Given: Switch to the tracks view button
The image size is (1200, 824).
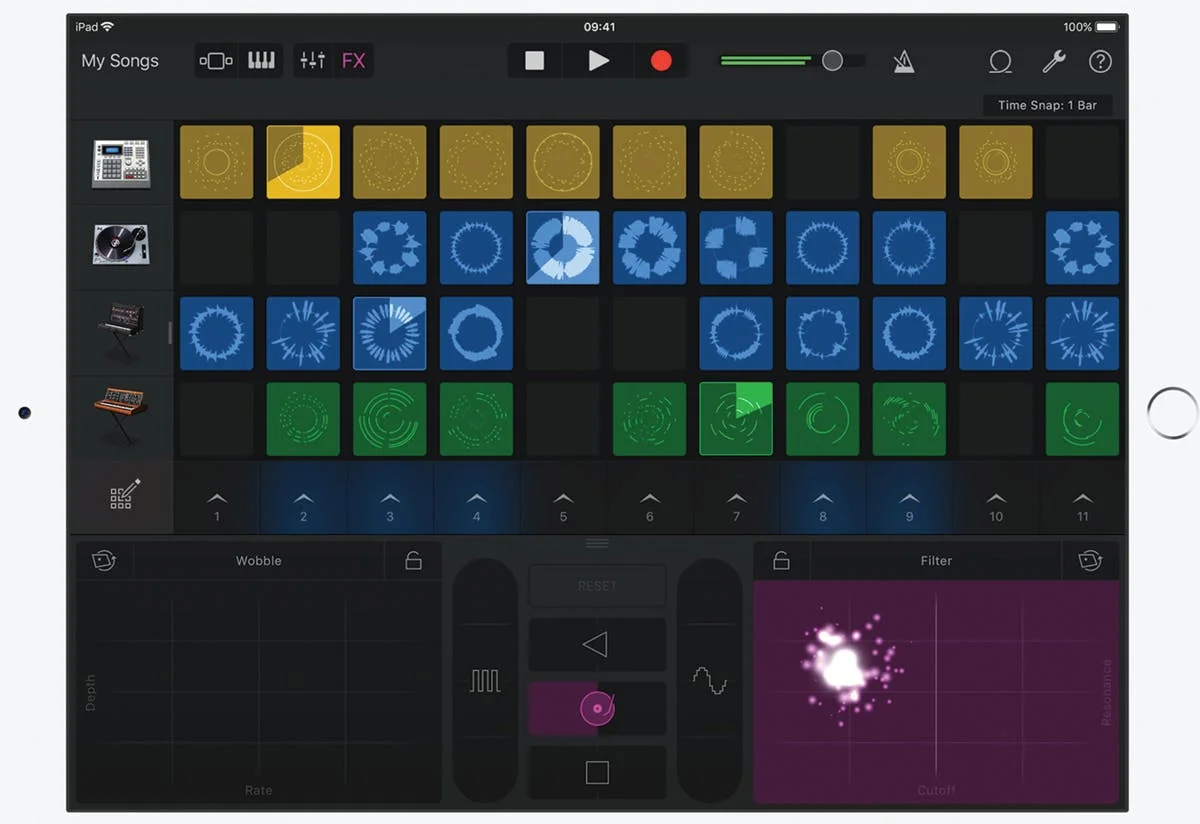Looking at the screenshot, I should coord(216,61).
